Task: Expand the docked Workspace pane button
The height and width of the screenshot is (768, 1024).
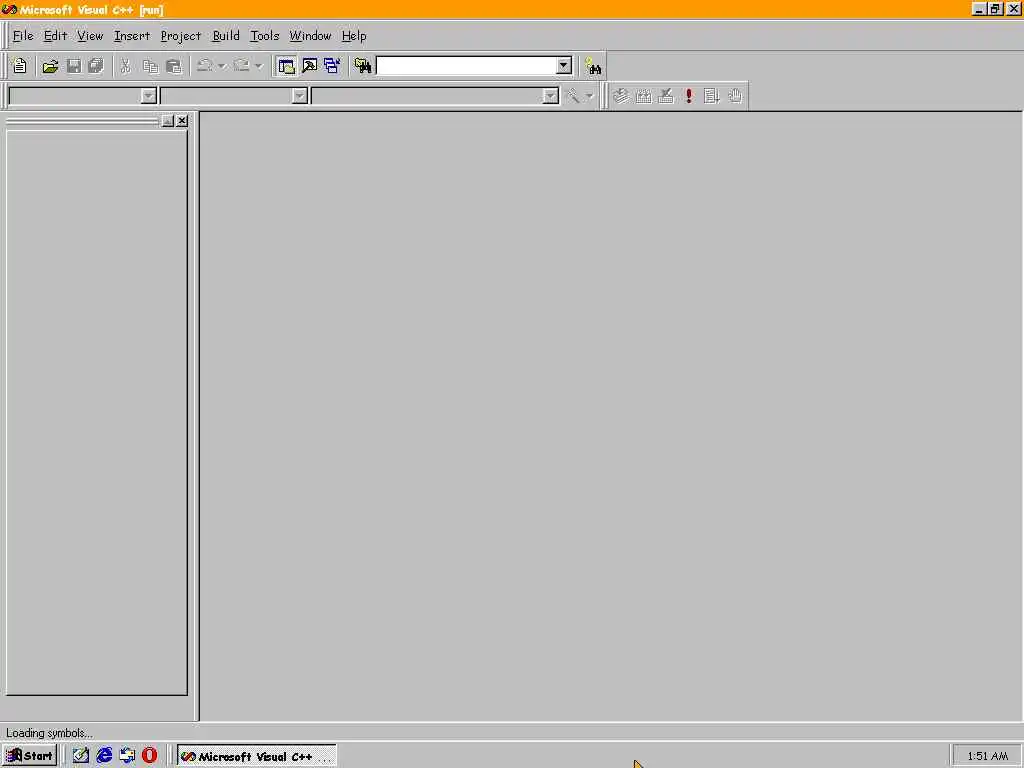Action: (168, 121)
